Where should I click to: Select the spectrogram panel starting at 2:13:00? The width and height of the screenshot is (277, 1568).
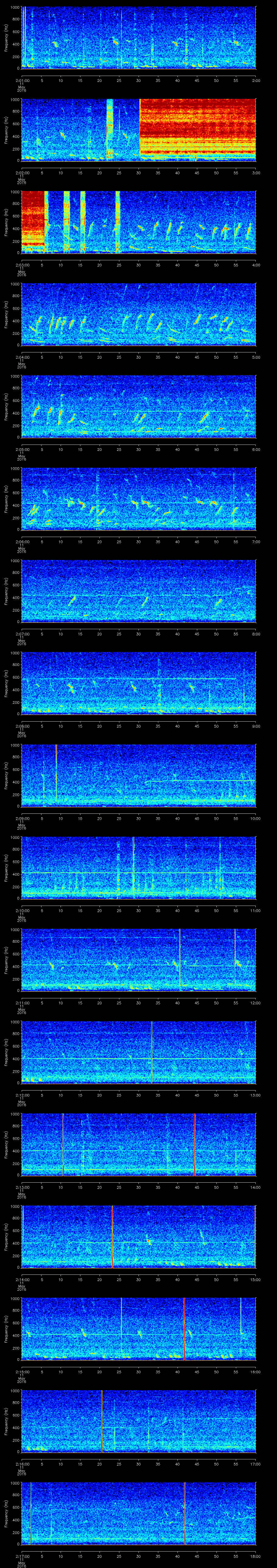click(x=139, y=1144)
